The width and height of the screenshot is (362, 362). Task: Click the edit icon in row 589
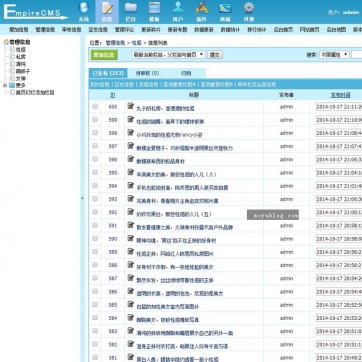pos(131,251)
